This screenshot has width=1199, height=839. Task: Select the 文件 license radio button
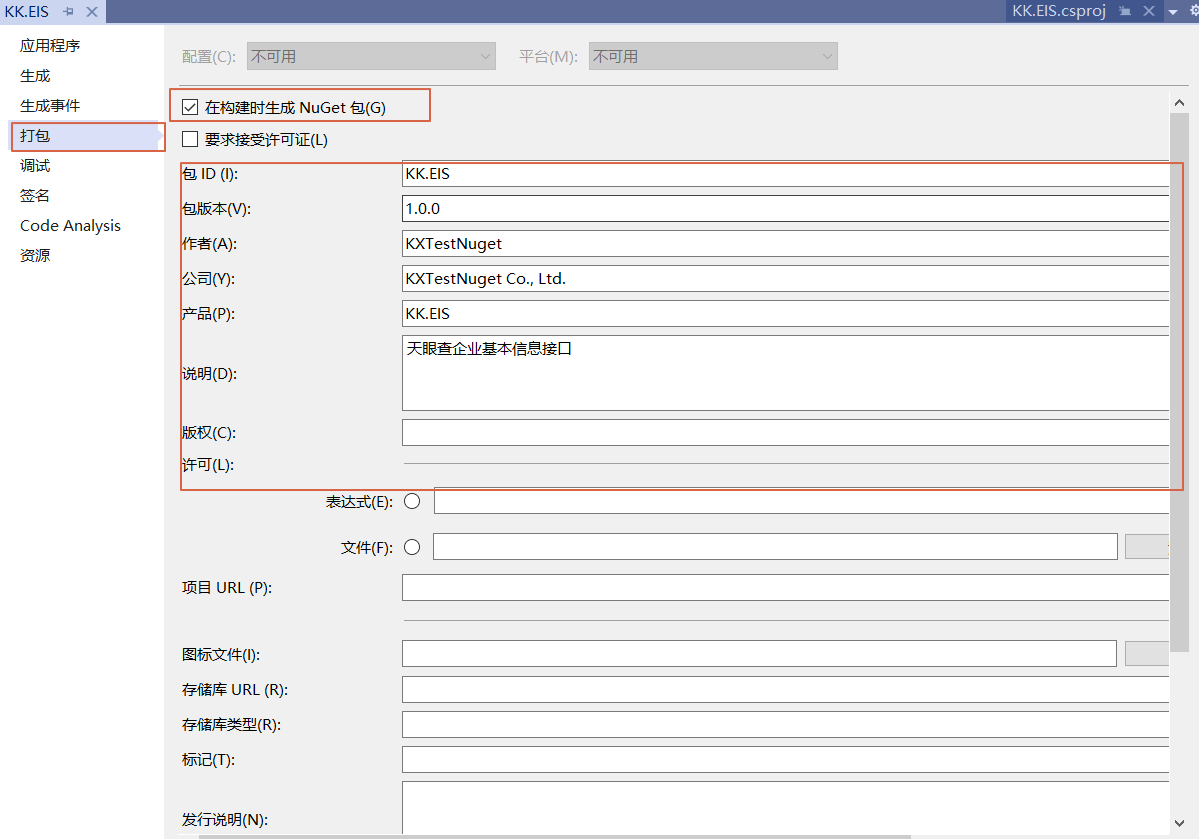click(412, 547)
